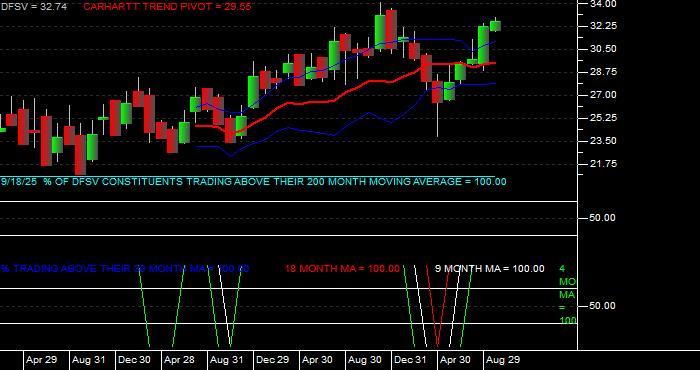Click the first Aug 31 date label
The width and height of the screenshot is (700, 370).
point(88,360)
